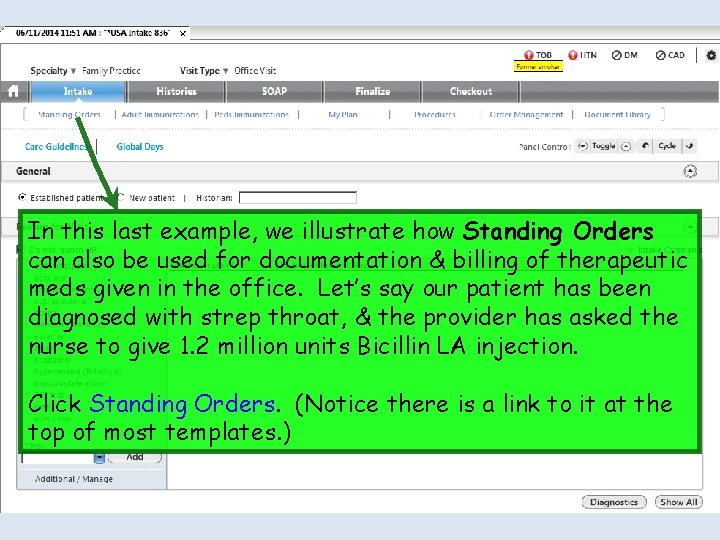Select the 06/11/2014 USA Intake document tab
Screen dimensions: 720x540
92,33
